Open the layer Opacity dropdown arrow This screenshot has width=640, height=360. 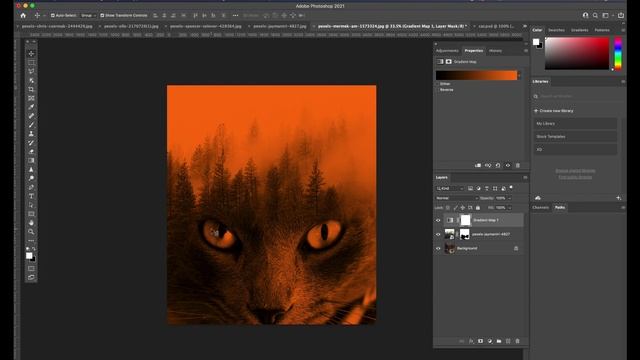click(x=509, y=198)
